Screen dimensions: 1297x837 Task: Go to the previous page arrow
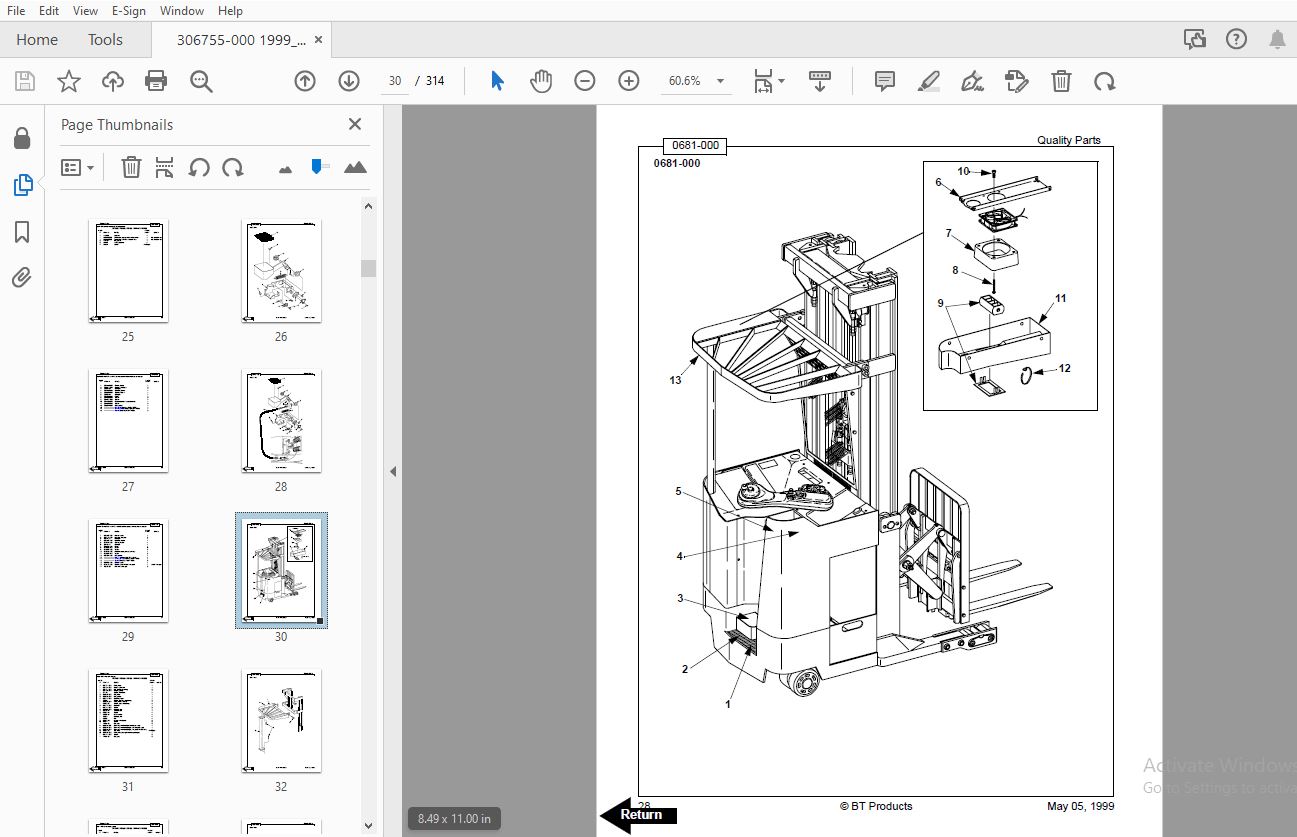(x=305, y=81)
